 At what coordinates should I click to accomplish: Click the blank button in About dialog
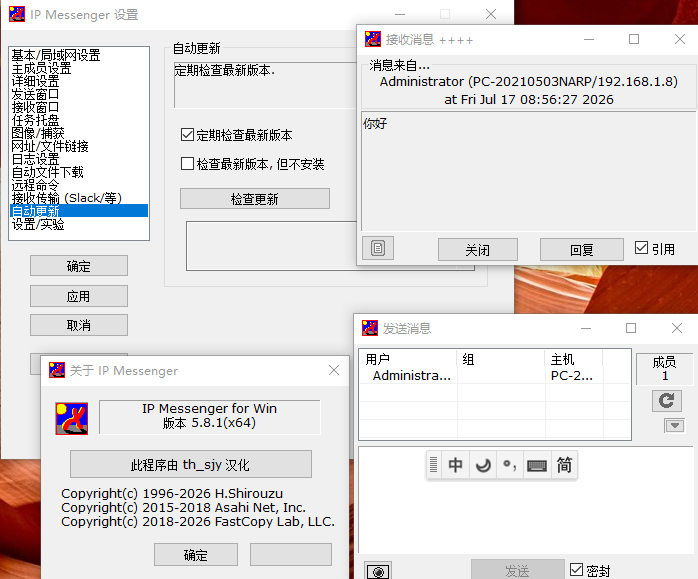pyautogui.click(x=291, y=555)
